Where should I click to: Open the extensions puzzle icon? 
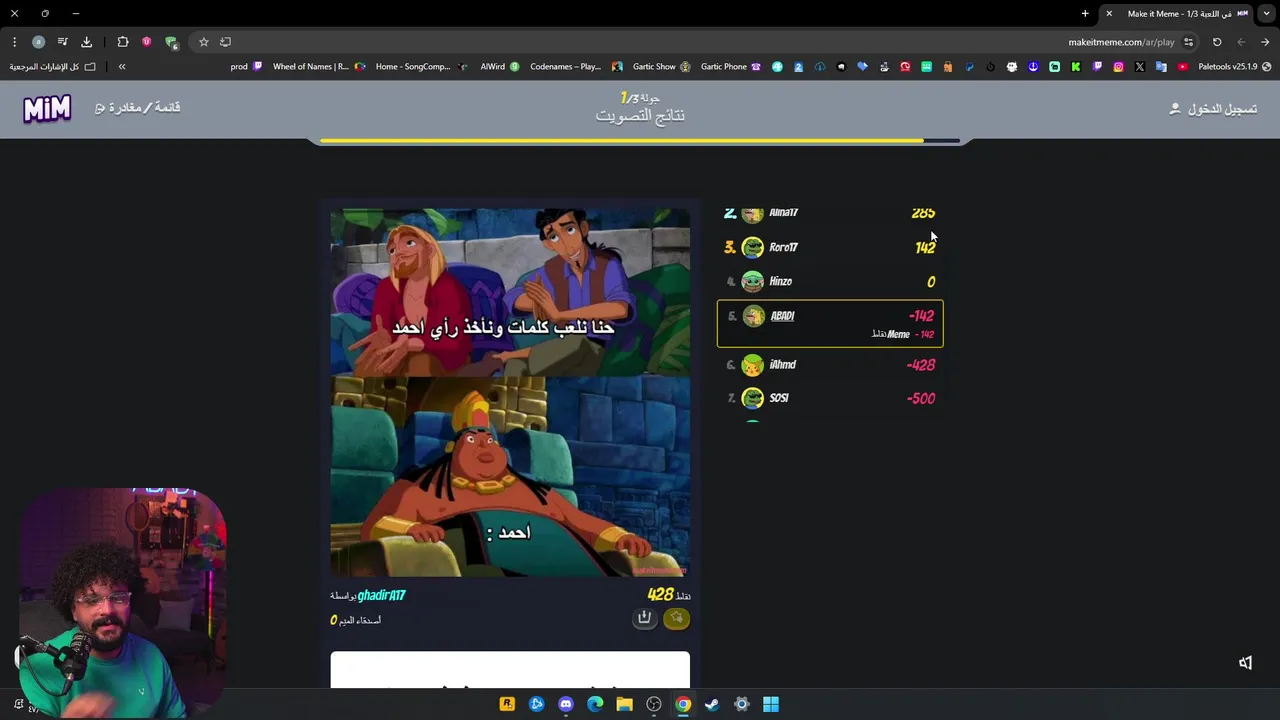[123, 42]
